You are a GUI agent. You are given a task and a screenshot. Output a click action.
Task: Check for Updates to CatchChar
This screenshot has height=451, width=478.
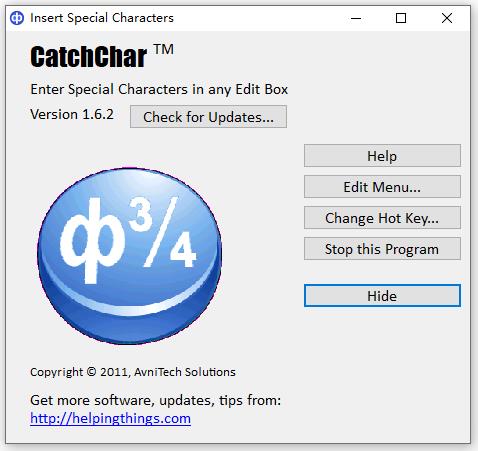click(208, 117)
